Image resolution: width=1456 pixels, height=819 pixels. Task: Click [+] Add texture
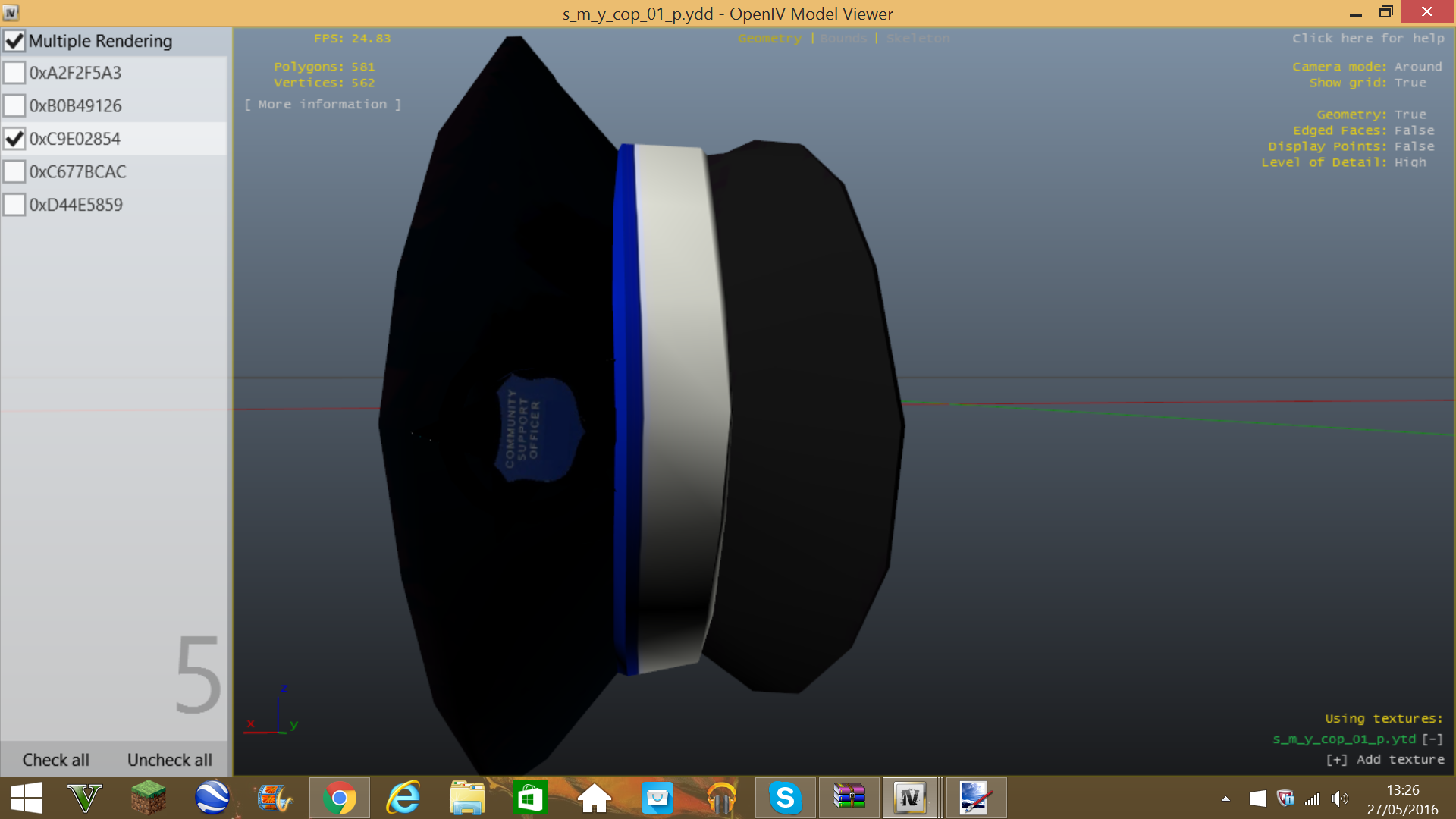coord(1385,759)
